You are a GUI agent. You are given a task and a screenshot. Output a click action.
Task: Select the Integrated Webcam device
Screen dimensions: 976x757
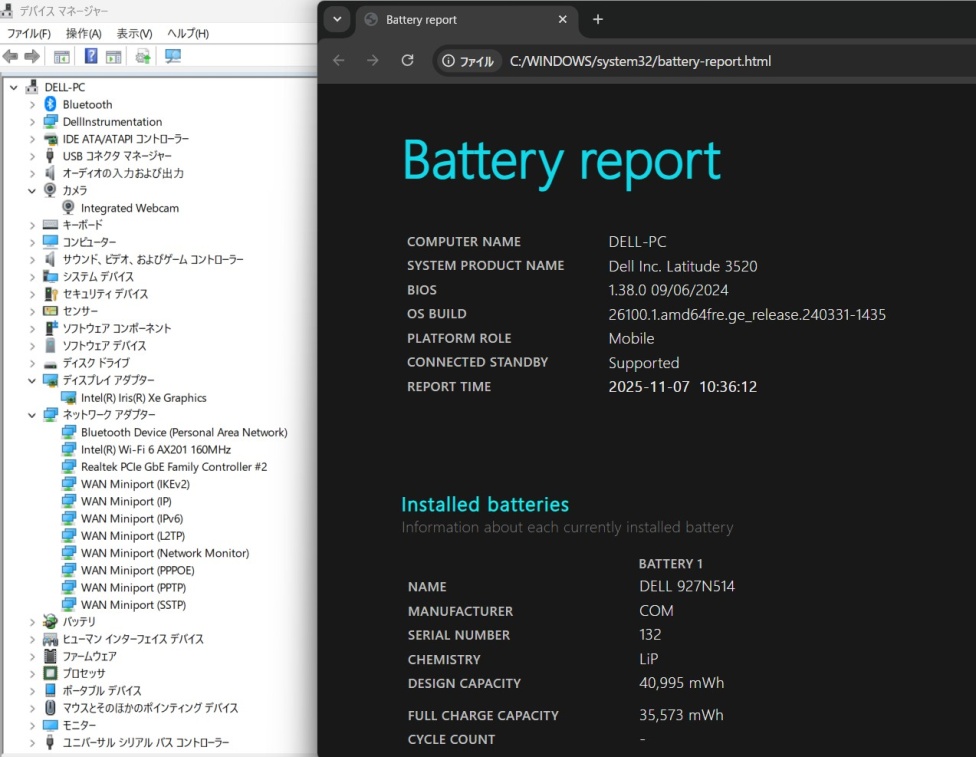[129, 208]
